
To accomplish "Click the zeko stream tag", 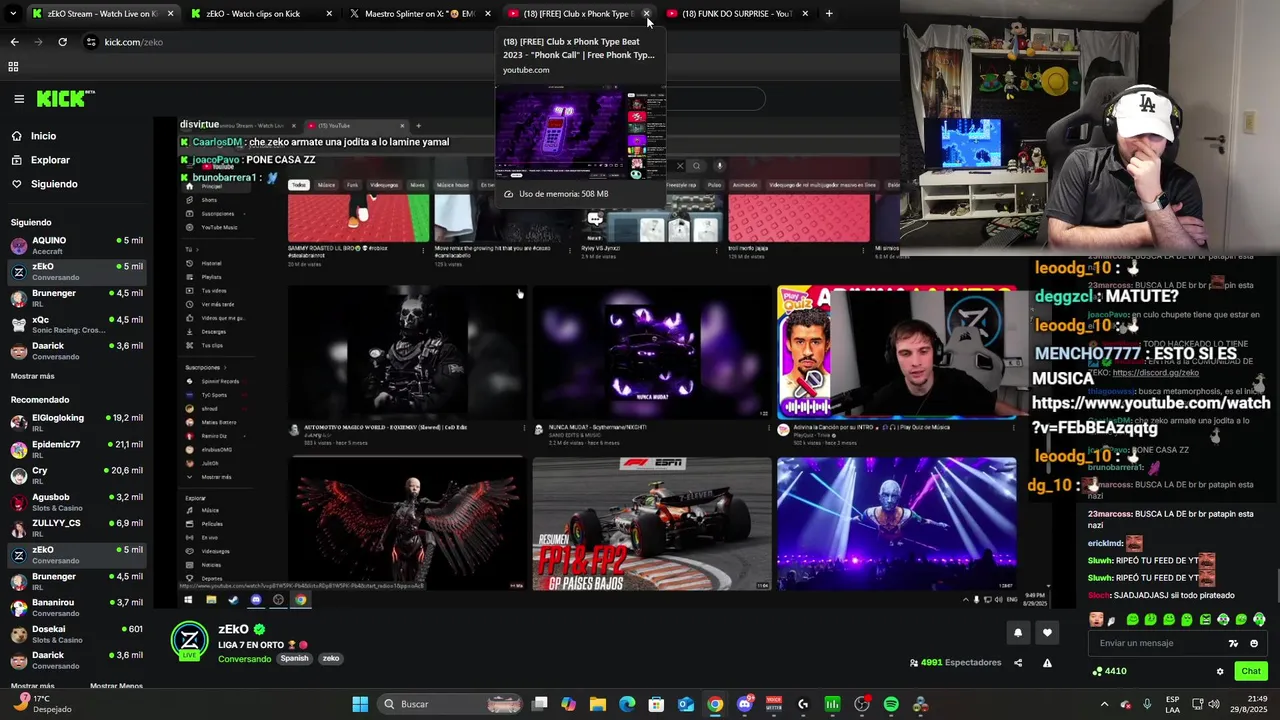I will coord(331,659).
